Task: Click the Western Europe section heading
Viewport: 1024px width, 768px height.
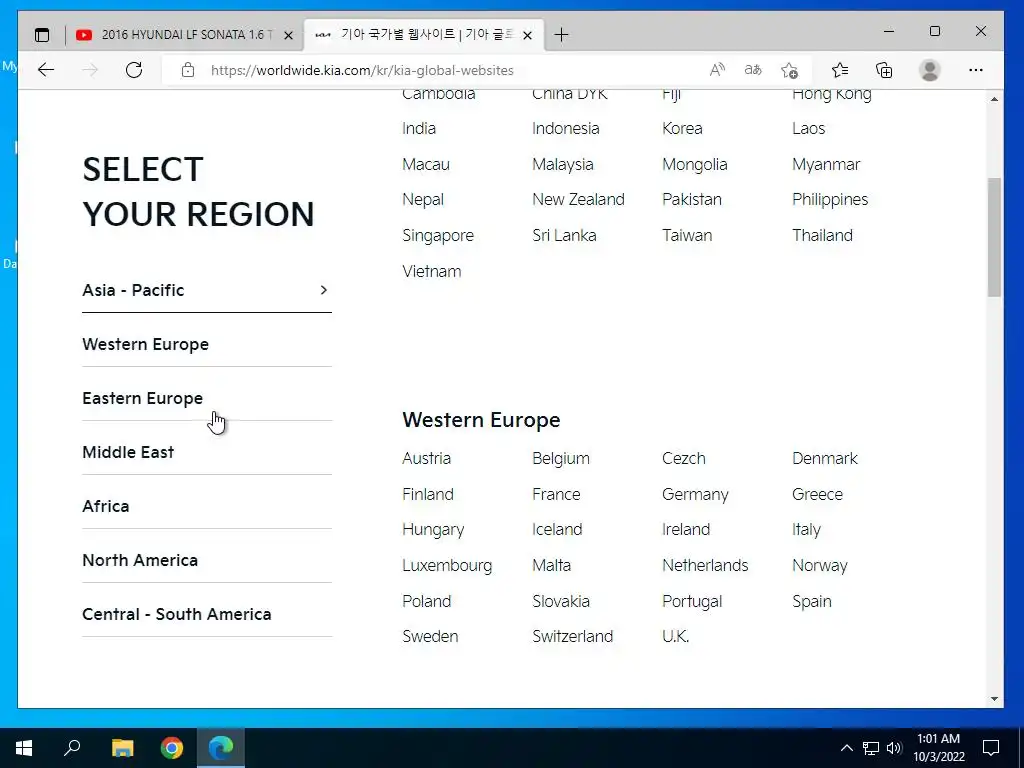Action: 481,420
